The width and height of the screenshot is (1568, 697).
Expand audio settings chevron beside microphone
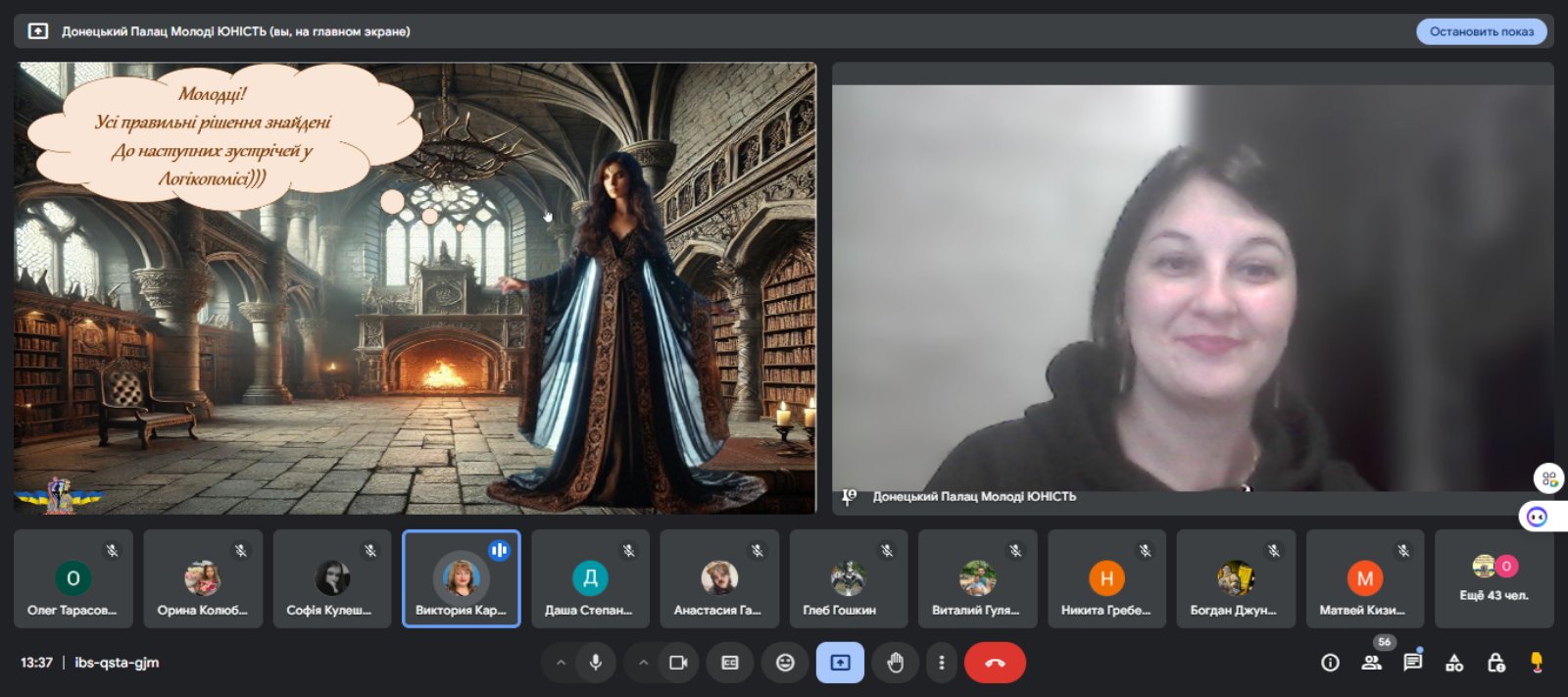click(x=561, y=663)
